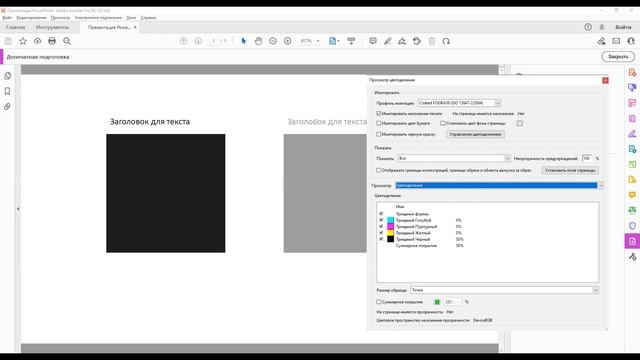Select the highlighter pen tool
This screenshot has width=640, height=360.
(387, 41)
